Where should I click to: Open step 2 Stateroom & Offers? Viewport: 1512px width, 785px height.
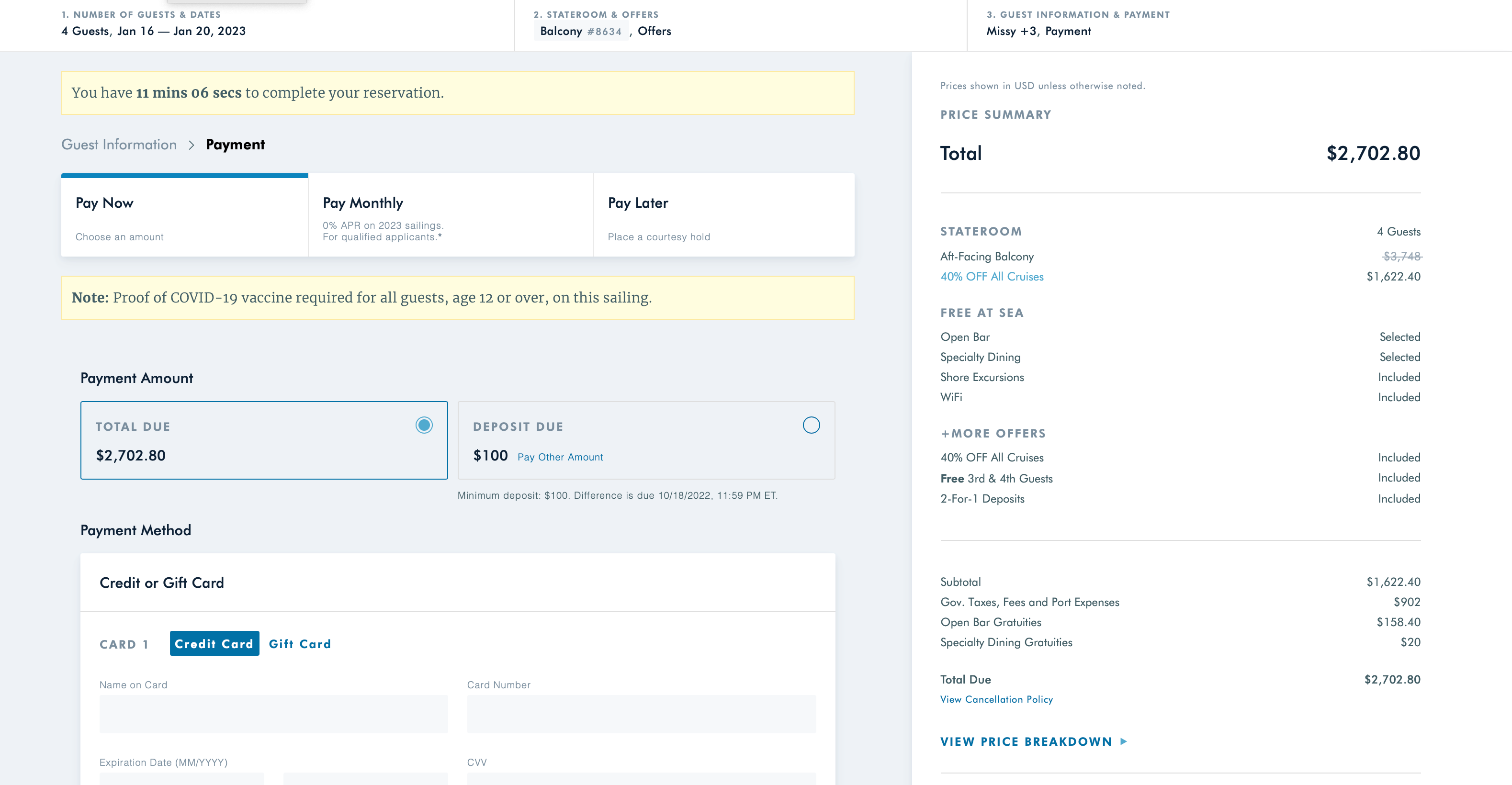coord(602,23)
